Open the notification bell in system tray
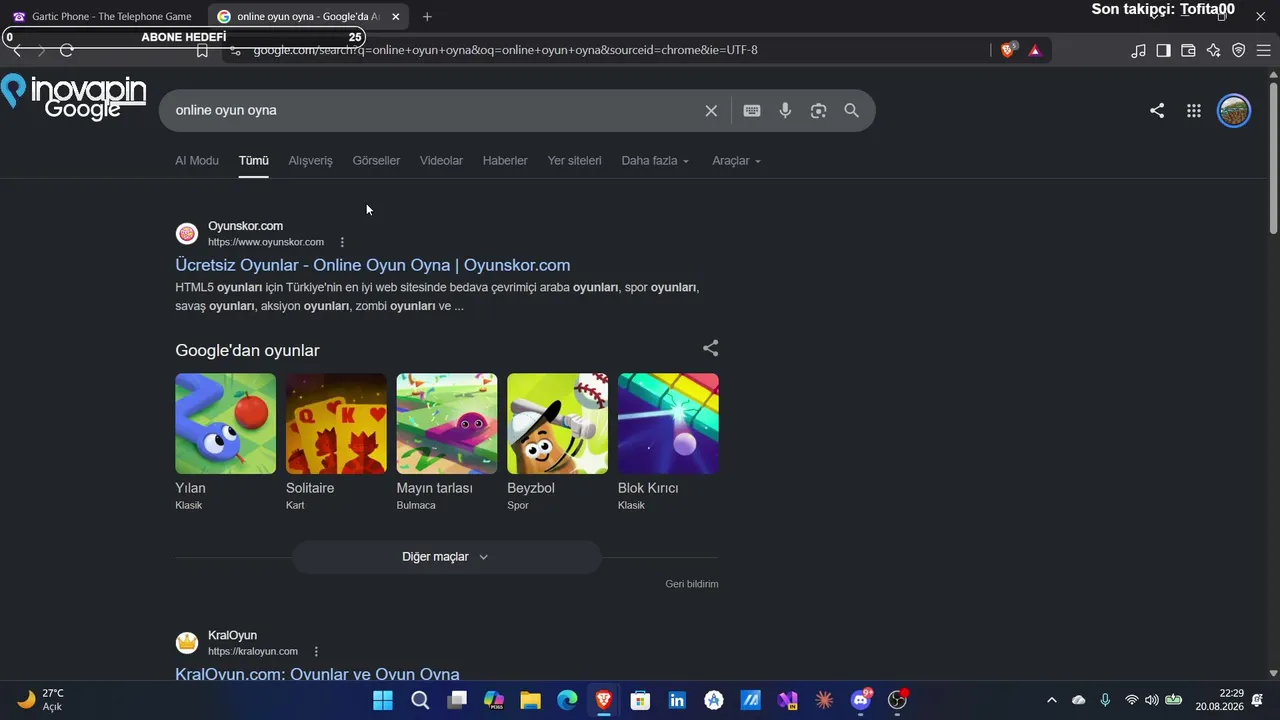 [x=1257, y=700]
